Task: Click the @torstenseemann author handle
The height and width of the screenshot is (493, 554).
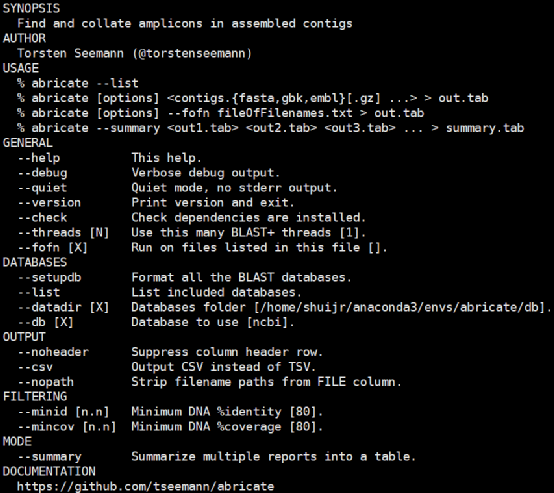Action: pyautogui.click(x=192, y=53)
